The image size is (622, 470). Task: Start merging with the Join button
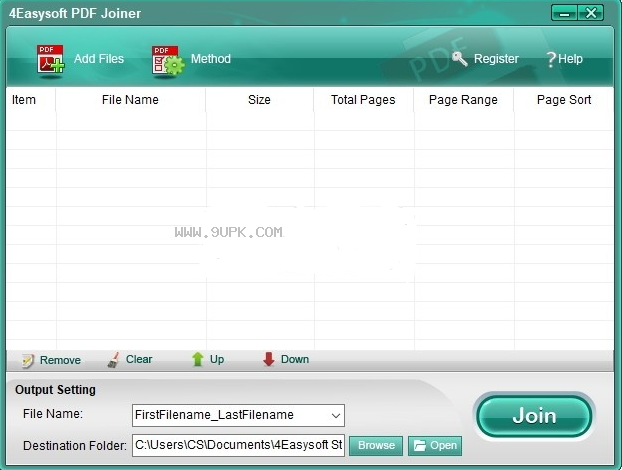tap(534, 416)
